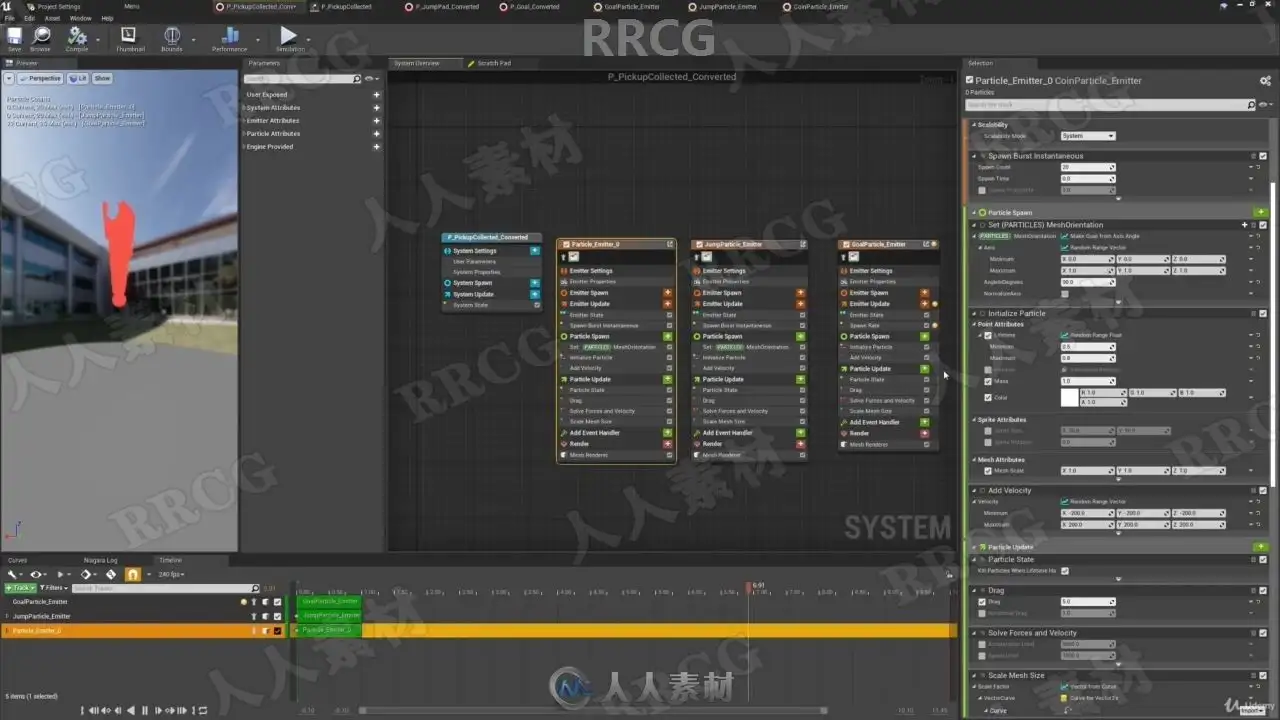
Task: Select the GoalParticle_Emitter node header
Action: click(x=888, y=244)
